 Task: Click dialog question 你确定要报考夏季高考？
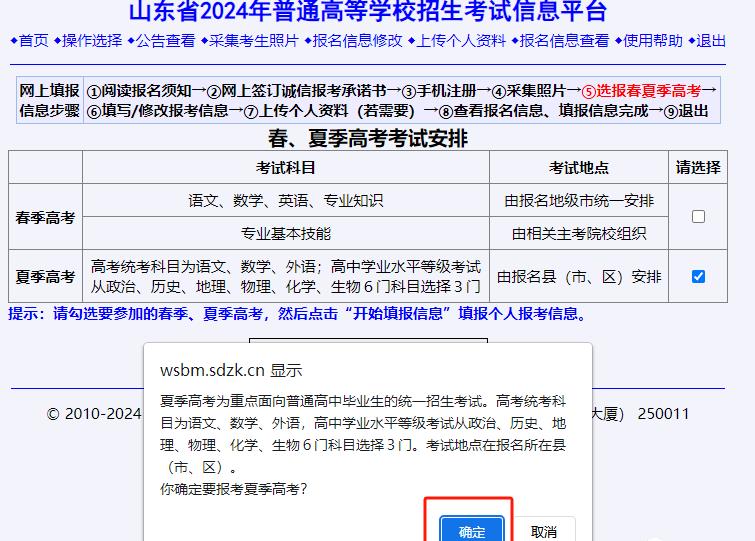tap(234, 489)
